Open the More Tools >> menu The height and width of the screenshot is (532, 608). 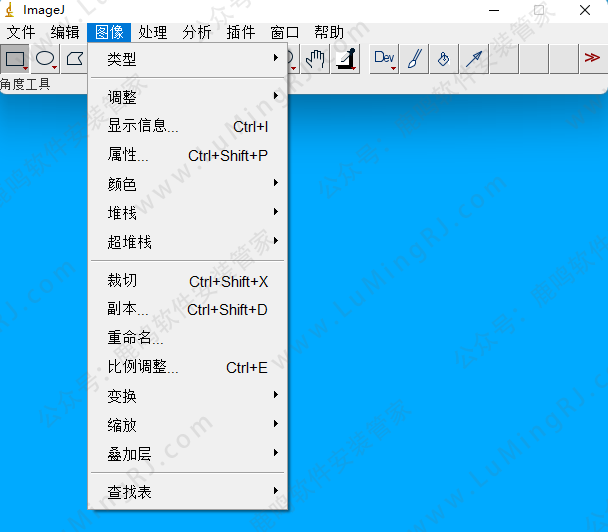pos(592,59)
